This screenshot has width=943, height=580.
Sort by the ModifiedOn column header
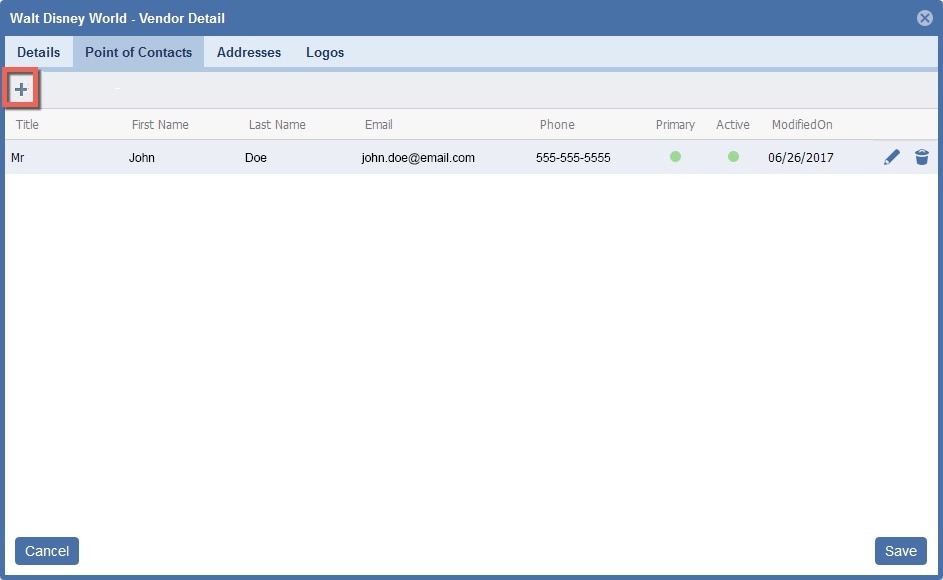(x=801, y=125)
